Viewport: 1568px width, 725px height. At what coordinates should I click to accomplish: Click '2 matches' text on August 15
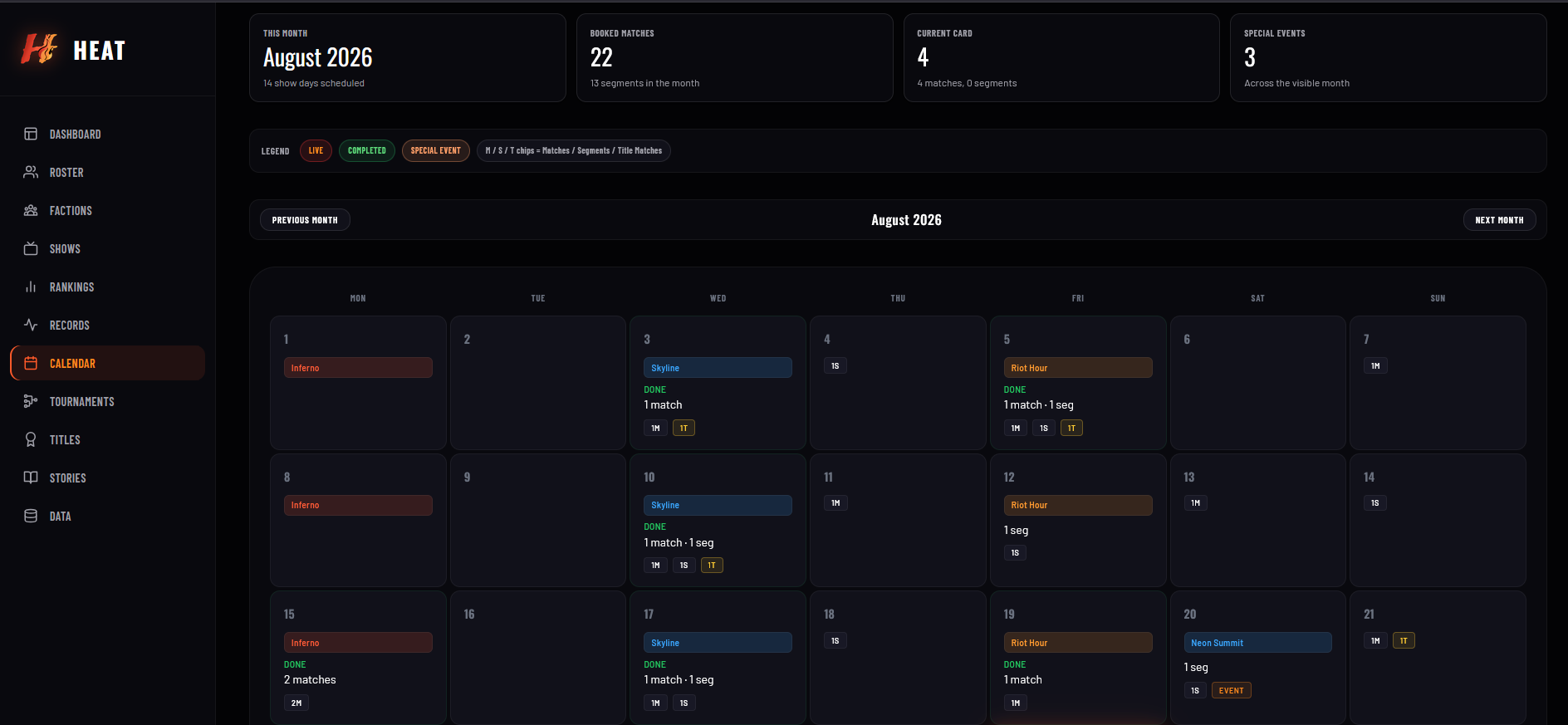(310, 680)
